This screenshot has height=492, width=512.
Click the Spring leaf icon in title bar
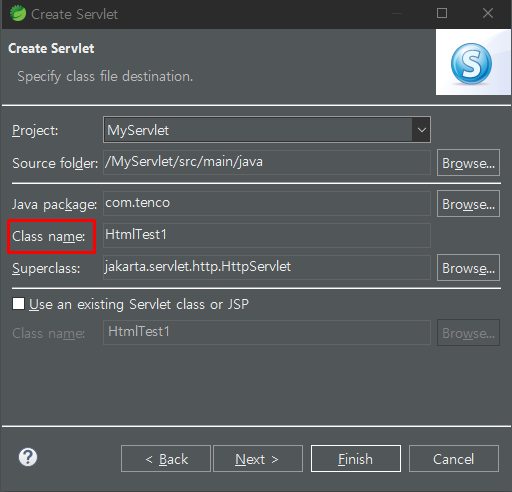click(18, 14)
